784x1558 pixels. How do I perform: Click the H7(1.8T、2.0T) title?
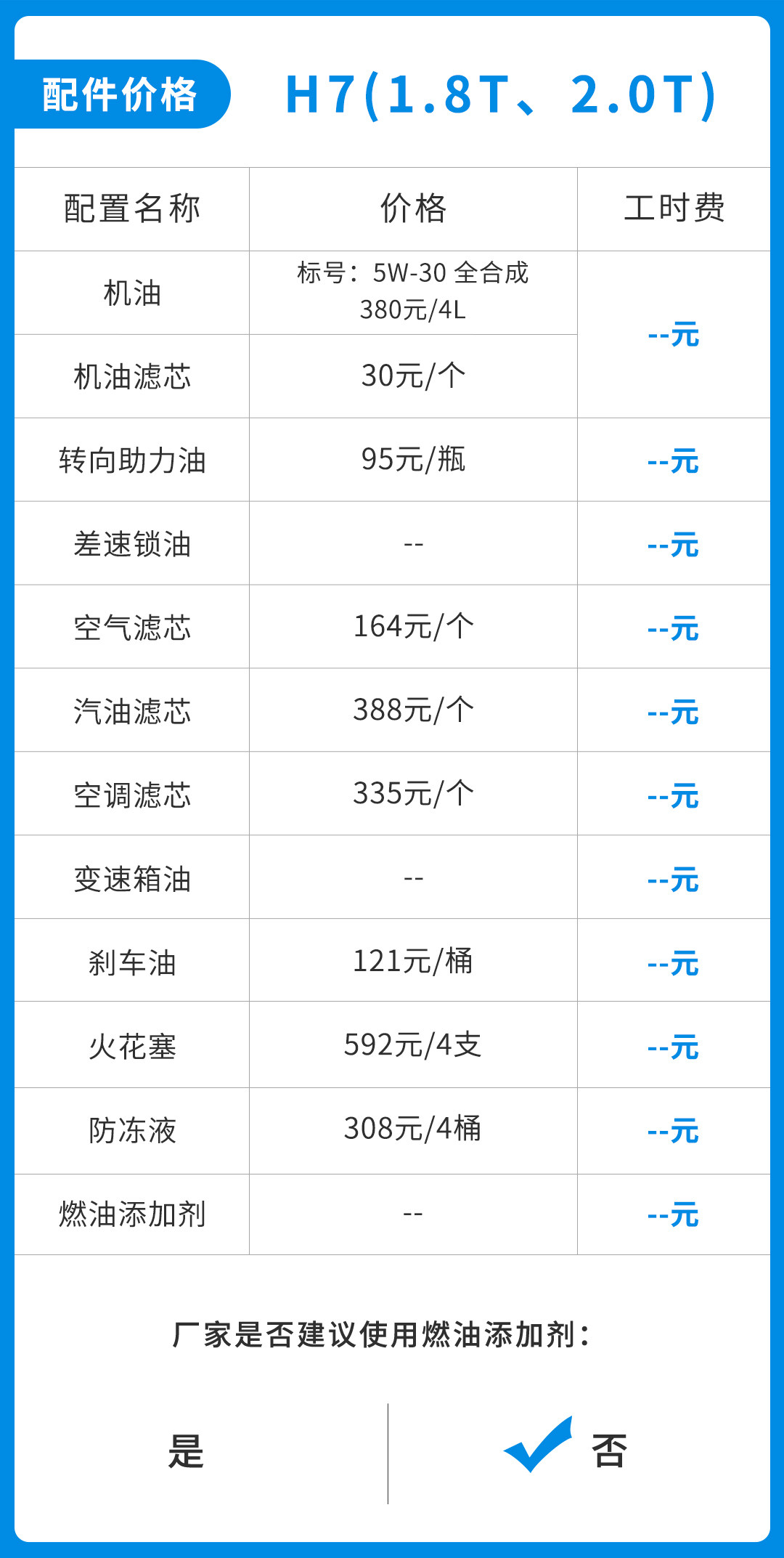pyautogui.click(x=501, y=94)
